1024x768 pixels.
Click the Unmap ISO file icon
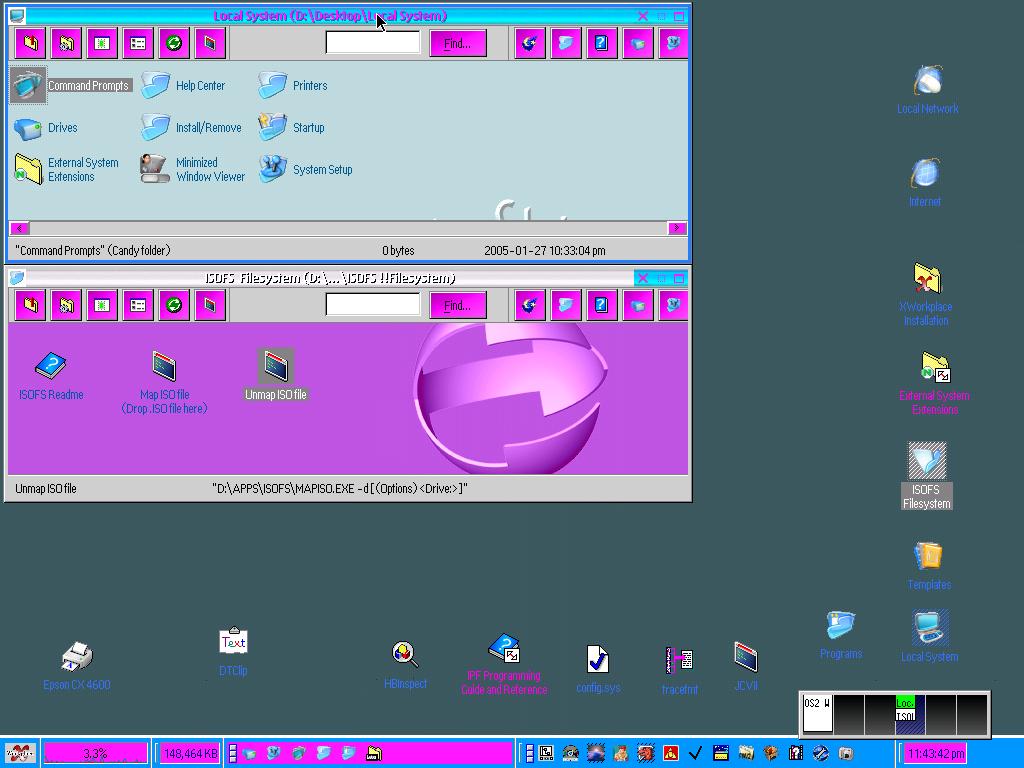(276, 367)
